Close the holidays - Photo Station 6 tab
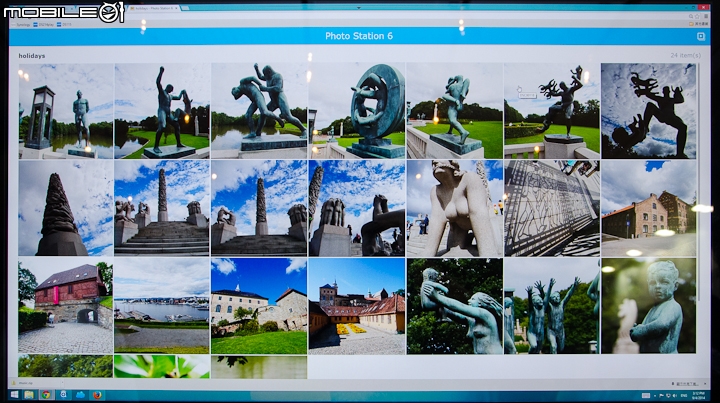This screenshot has width=720, height=403. coord(176,8)
